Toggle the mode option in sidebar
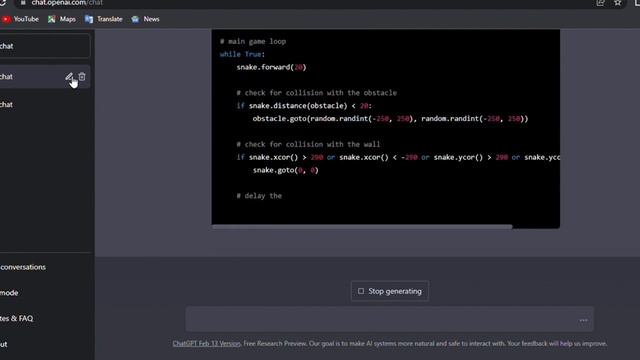Viewport: 640px width, 360px height. (x=45, y=293)
